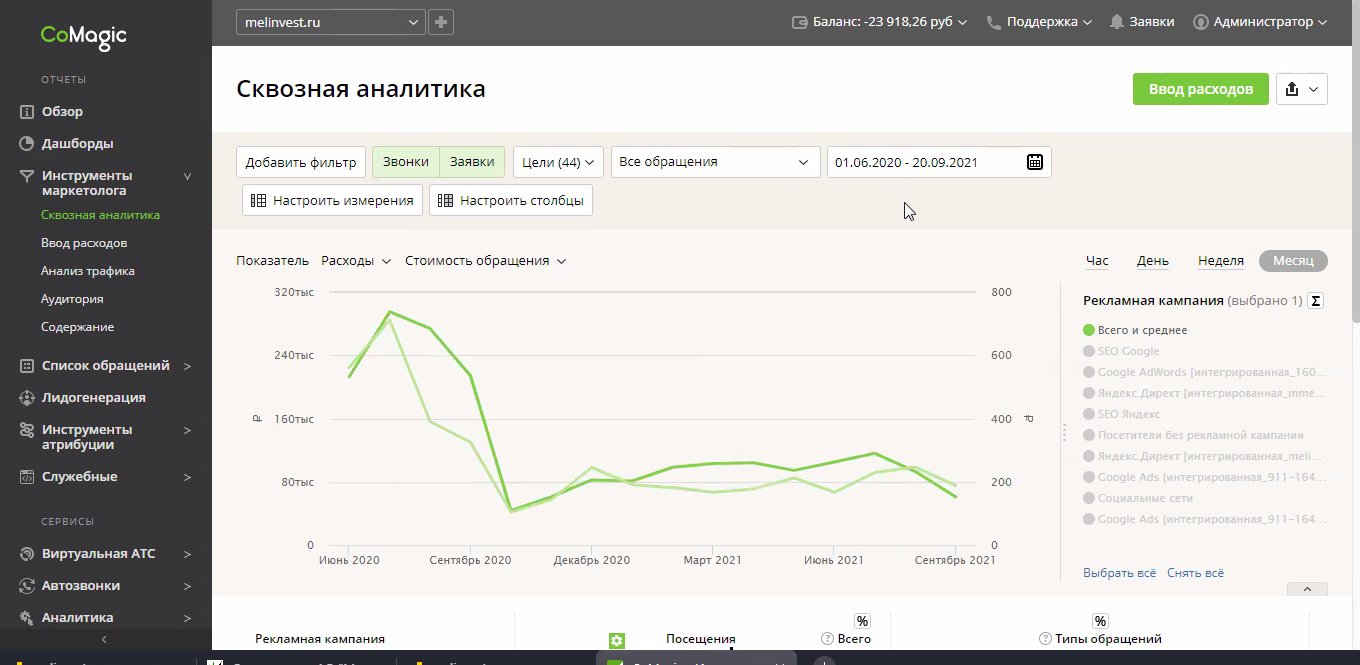Open Стоимость обращения metric dropdown
This screenshot has width=1360, height=665.
click(x=486, y=261)
